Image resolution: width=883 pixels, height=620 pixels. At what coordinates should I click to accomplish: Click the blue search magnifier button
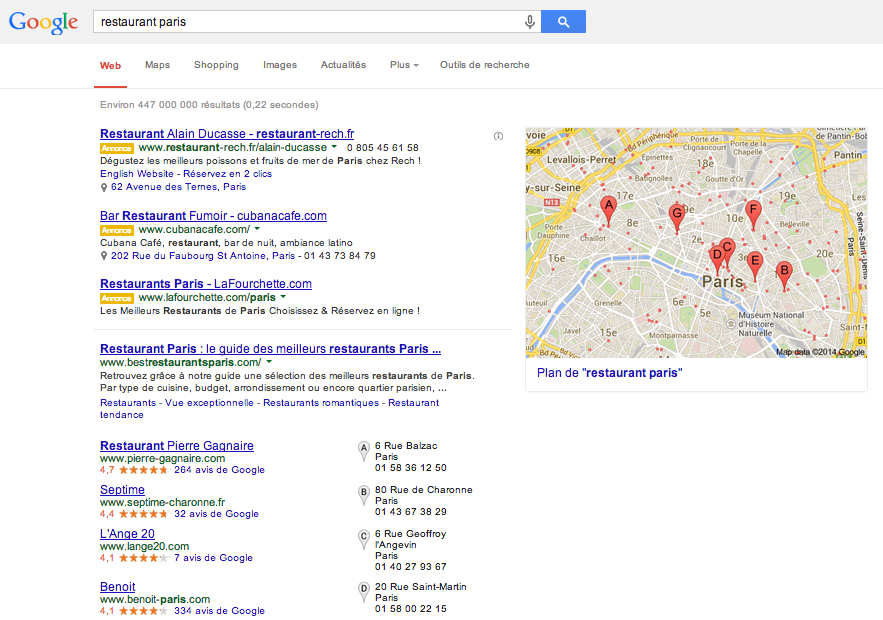[563, 21]
